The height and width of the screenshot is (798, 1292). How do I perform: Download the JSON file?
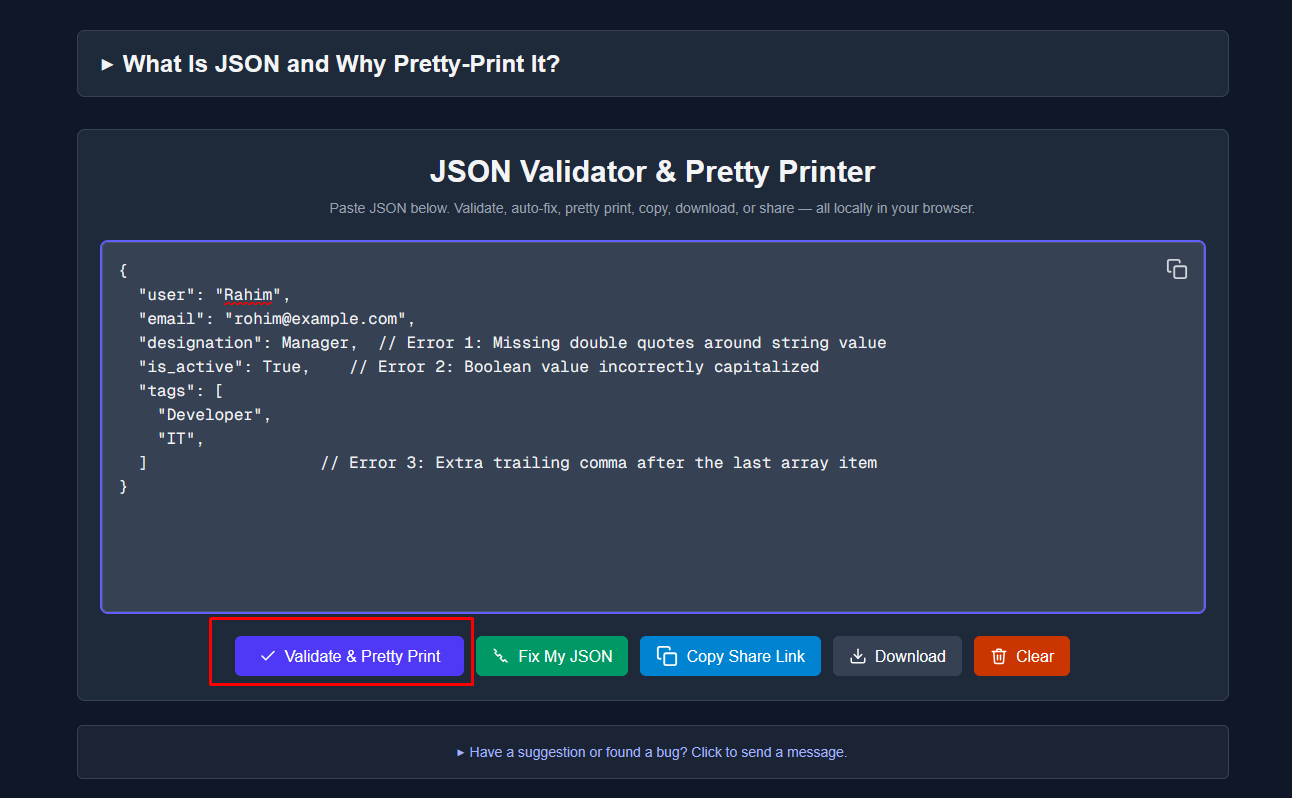click(897, 656)
